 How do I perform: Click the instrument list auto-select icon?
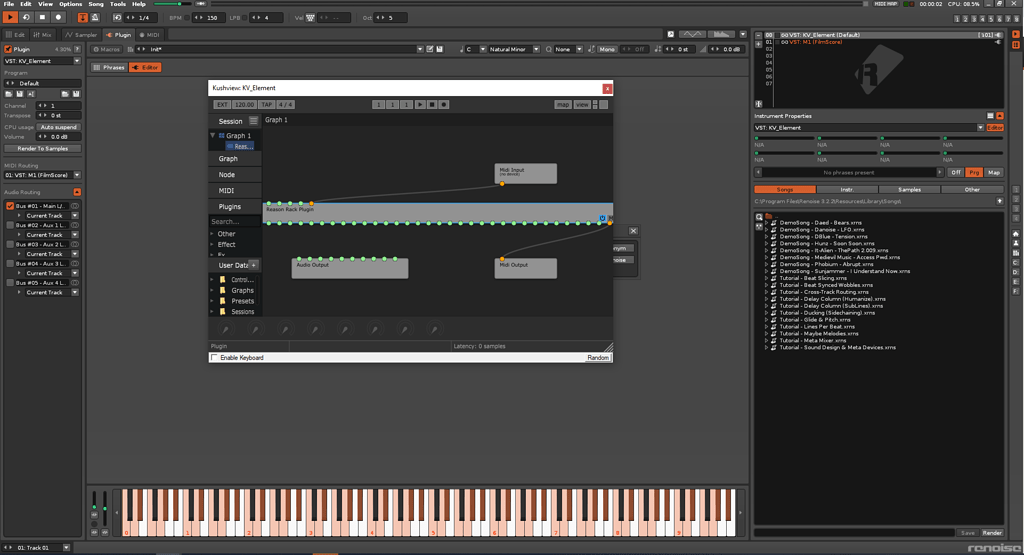758,104
